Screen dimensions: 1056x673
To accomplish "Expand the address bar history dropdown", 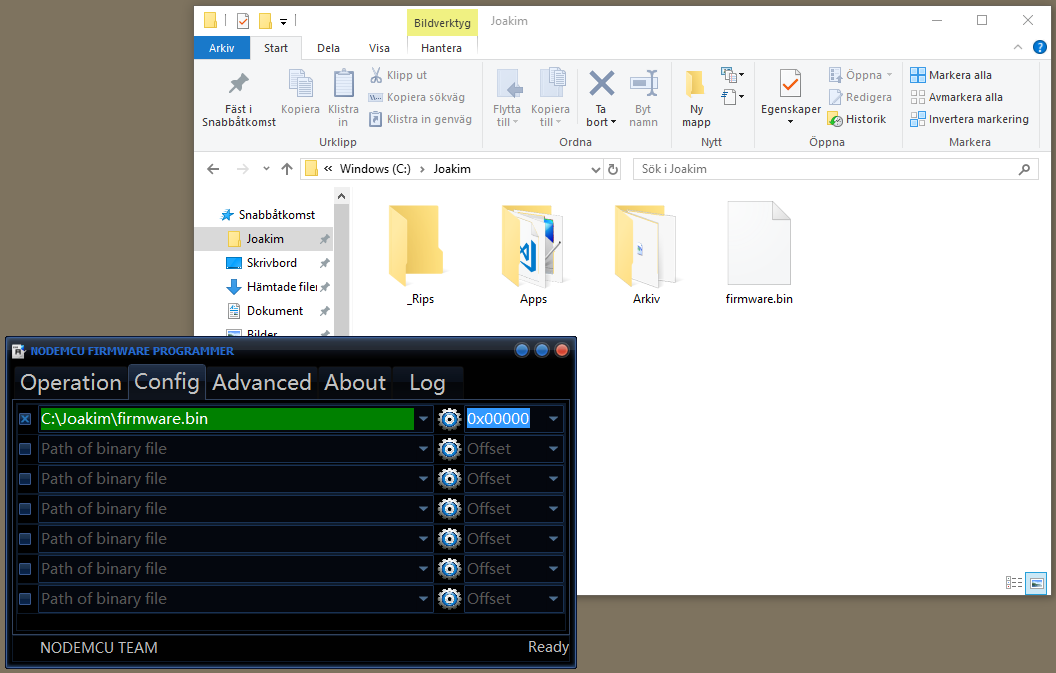I will tap(596, 169).
